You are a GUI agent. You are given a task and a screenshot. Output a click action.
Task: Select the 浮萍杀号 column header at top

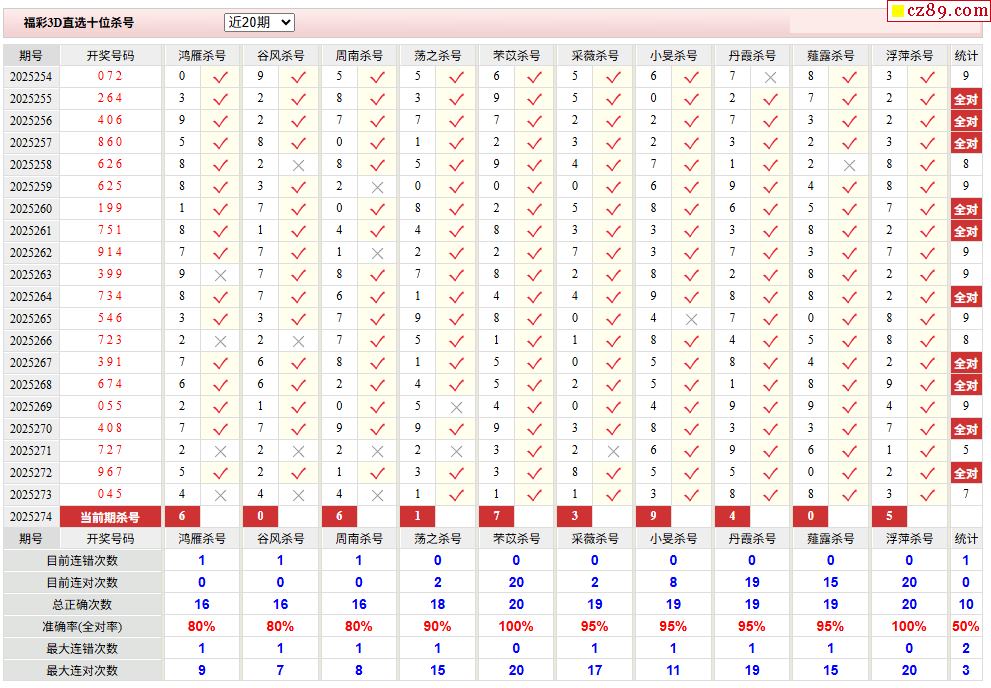coord(909,55)
